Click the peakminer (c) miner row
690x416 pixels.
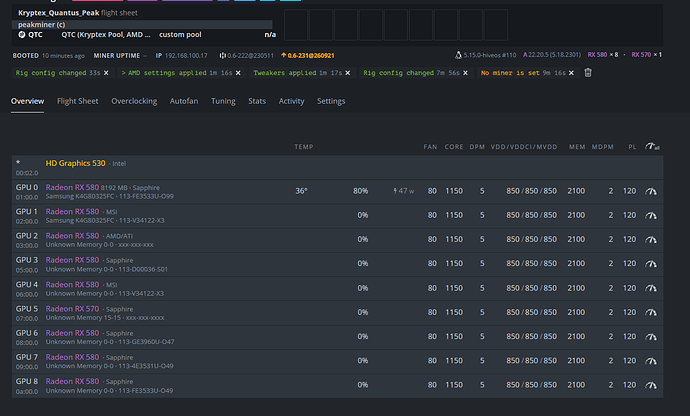142,25
